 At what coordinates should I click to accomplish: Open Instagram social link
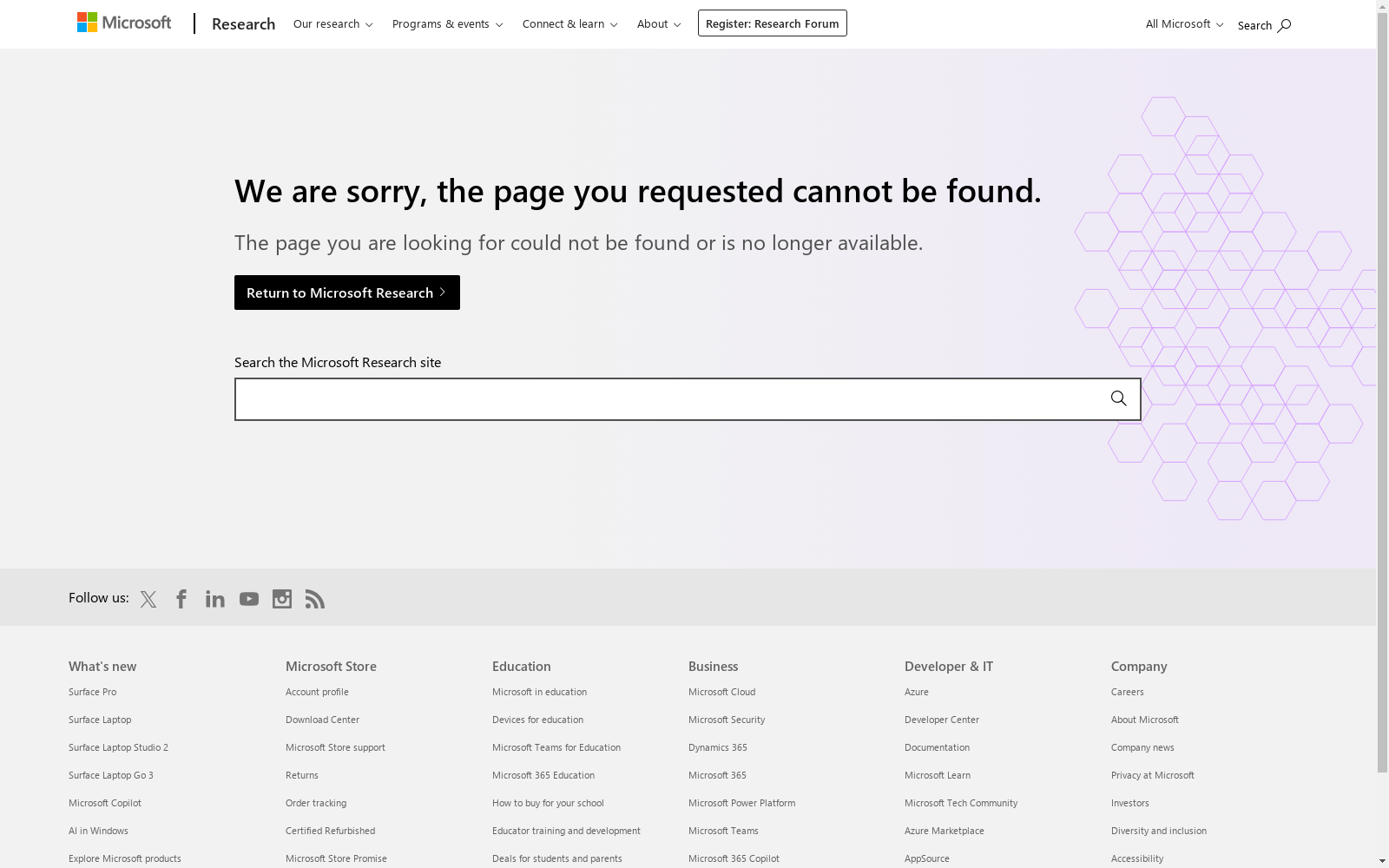(282, 599)
